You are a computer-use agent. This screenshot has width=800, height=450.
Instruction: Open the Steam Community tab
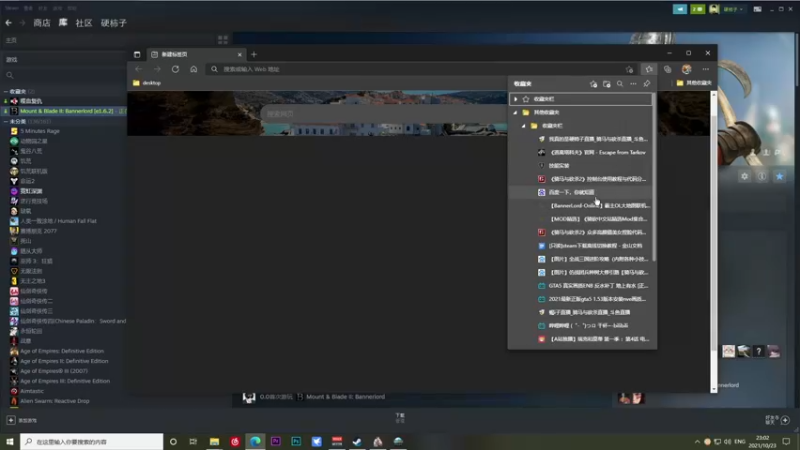[84, 22]
